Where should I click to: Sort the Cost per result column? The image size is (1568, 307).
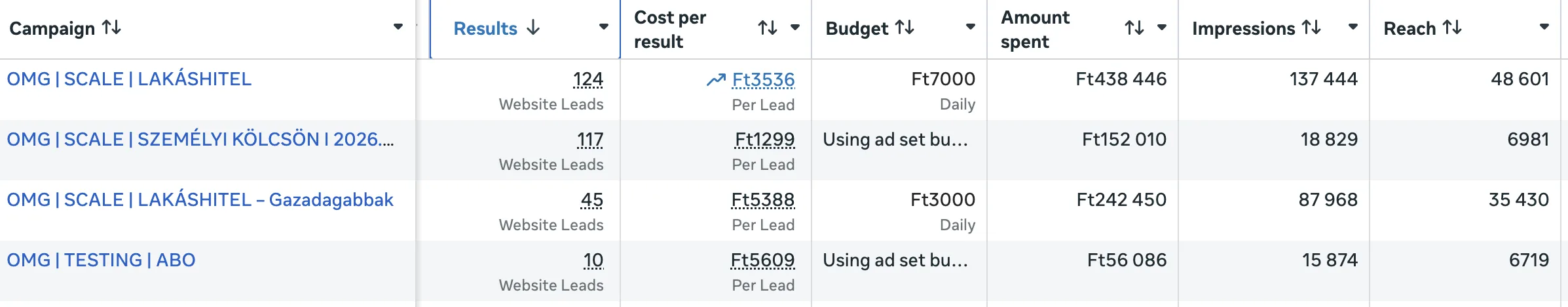click(x=768, y=28)
